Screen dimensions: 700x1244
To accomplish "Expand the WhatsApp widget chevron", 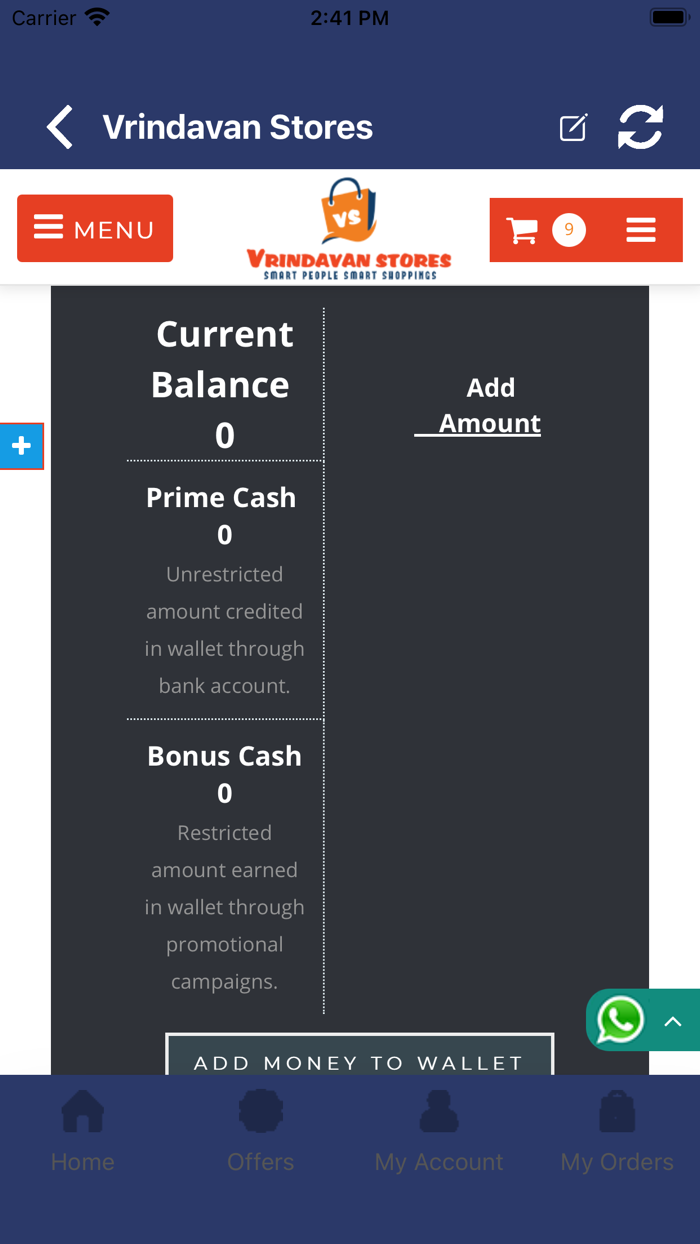I will pos(673,1021).
